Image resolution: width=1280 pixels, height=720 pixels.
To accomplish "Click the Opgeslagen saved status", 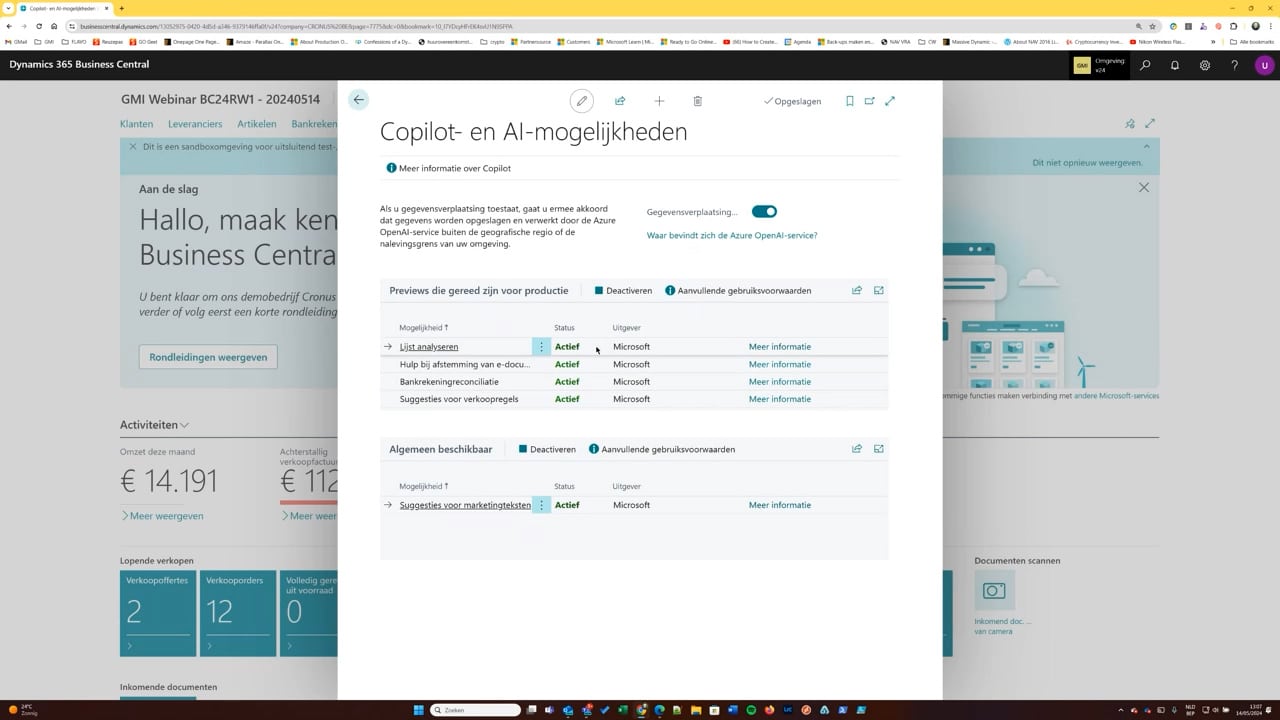I will click(x=792, y=101).
